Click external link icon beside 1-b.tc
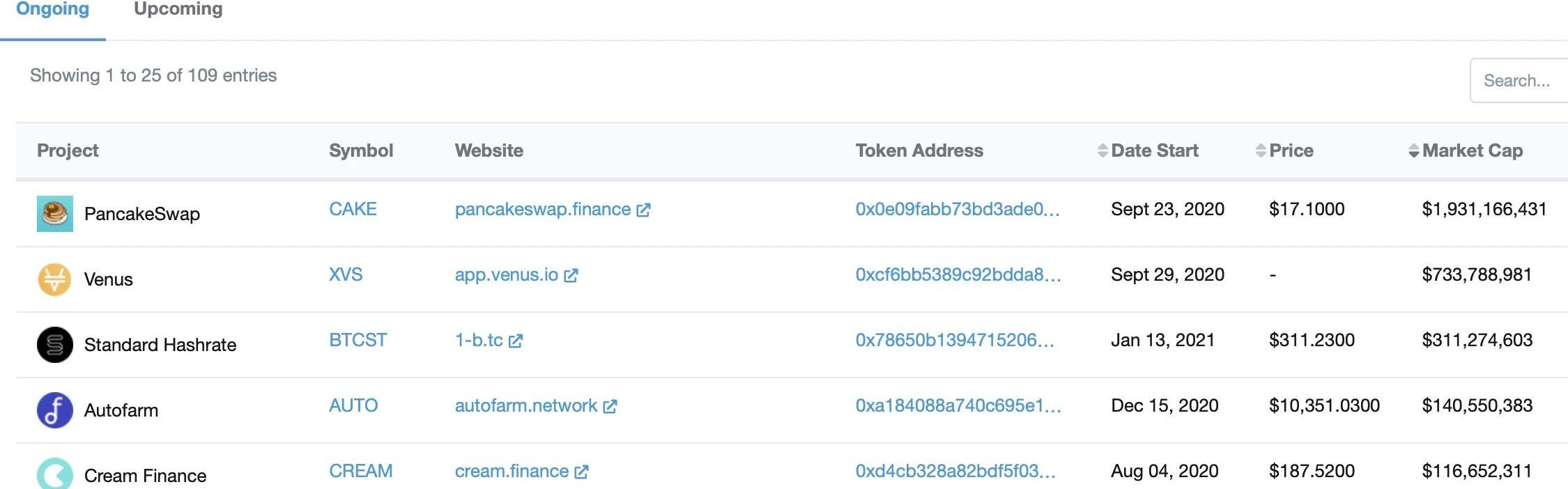The width and height of the screenshot is (1568, 489). [x=515, y=341]
